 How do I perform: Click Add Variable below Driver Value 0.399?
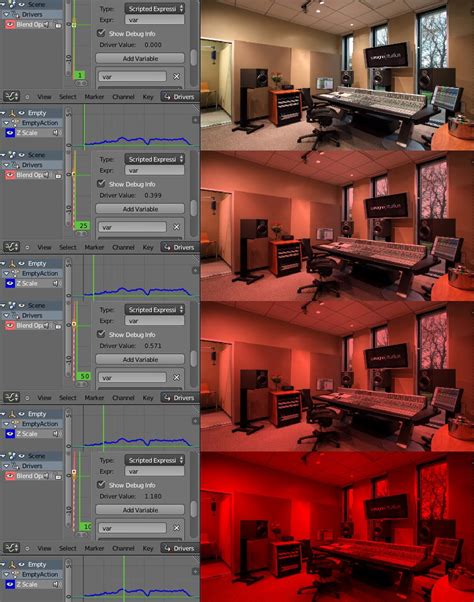click(140, 209)
